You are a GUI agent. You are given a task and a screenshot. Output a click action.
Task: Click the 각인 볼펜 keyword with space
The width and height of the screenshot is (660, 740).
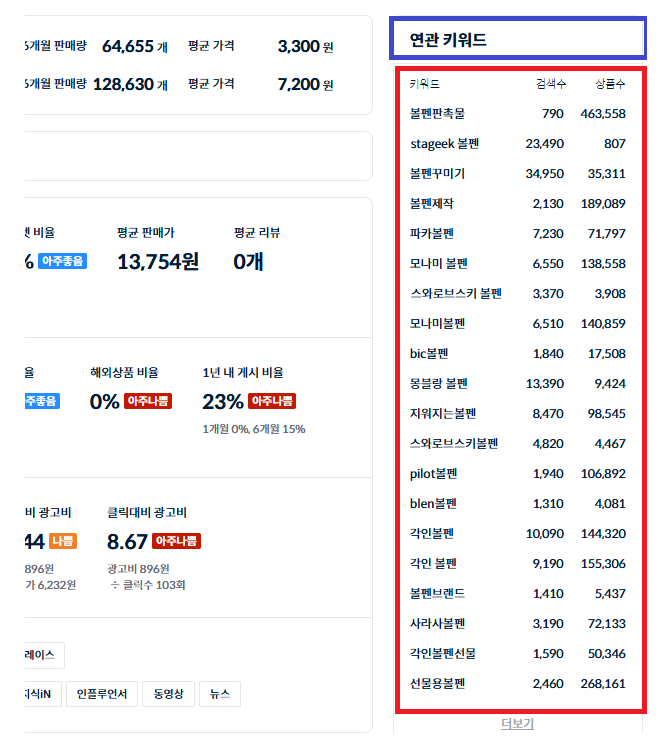pyautogui.click(x=433, y=563)
